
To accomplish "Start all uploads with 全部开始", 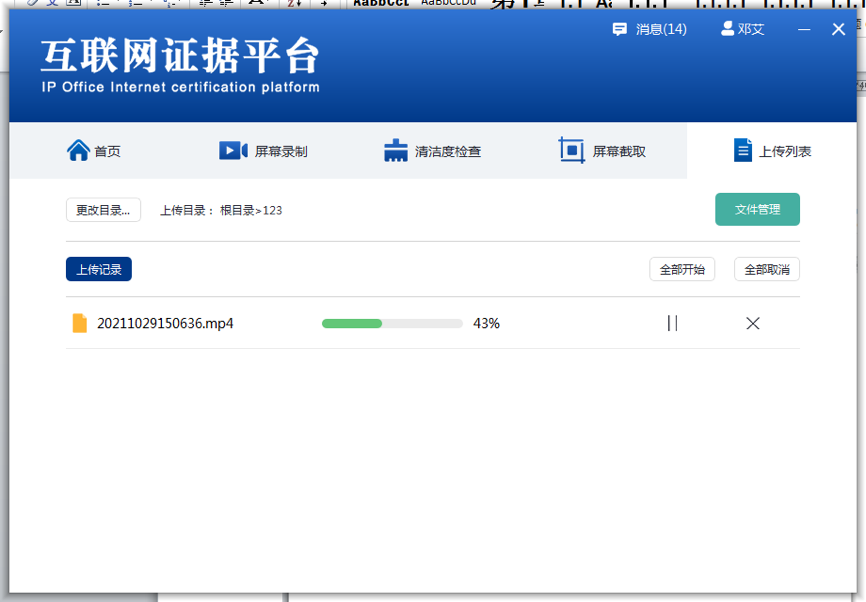I will click(682, 269).
